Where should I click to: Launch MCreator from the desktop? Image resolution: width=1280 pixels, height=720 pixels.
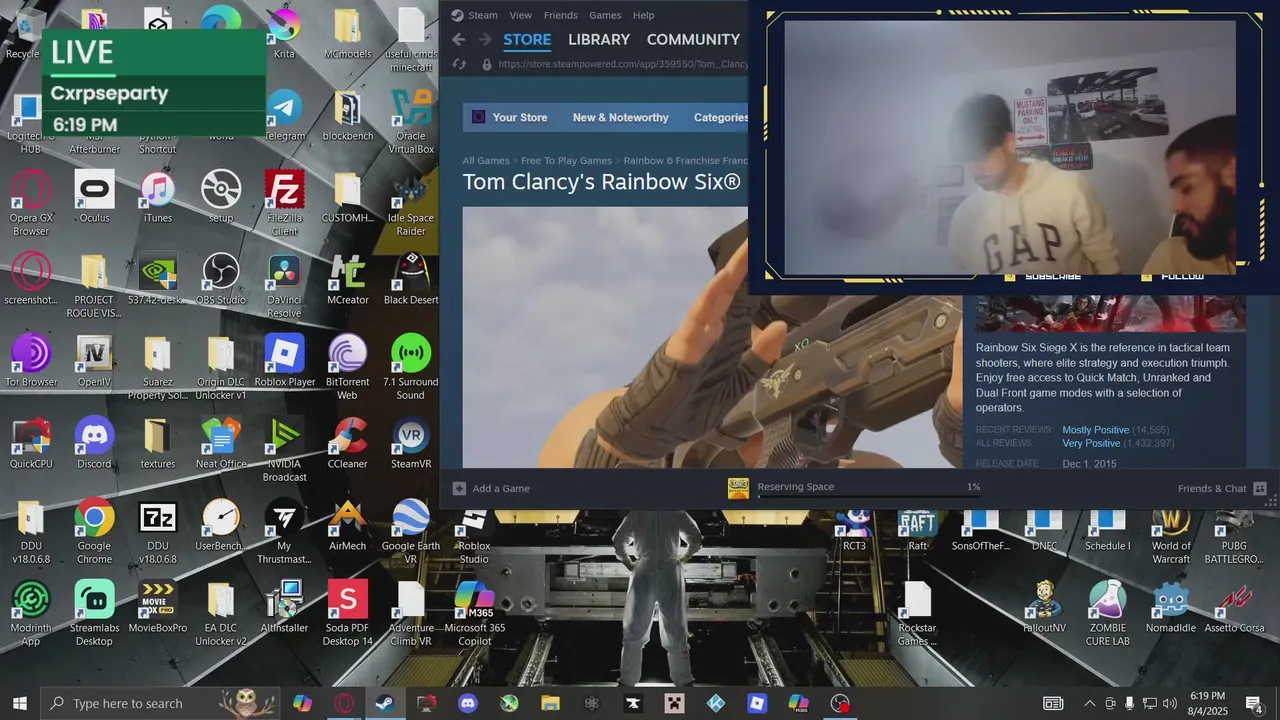(x=348, y=280)
